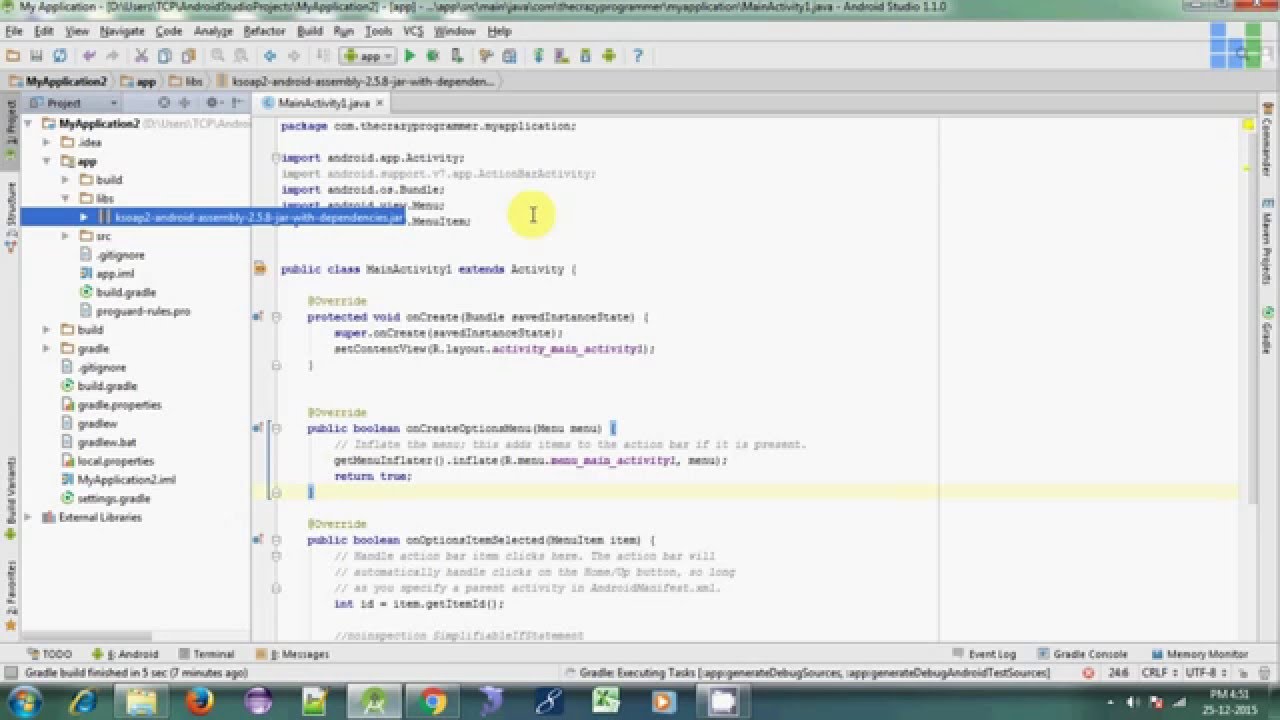The width and height of the screenshot is (1280, 720).
Task: Run the app with the green play icon
Action: [409, 56]
